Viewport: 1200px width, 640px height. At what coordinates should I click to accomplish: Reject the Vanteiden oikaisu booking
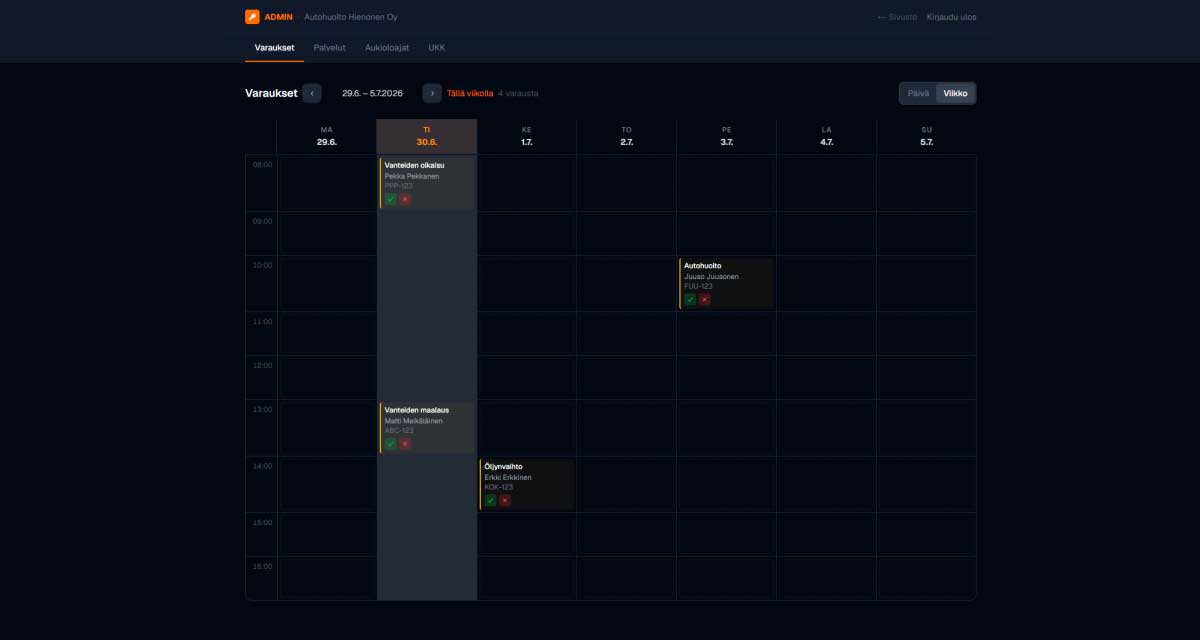coord(405,199)
